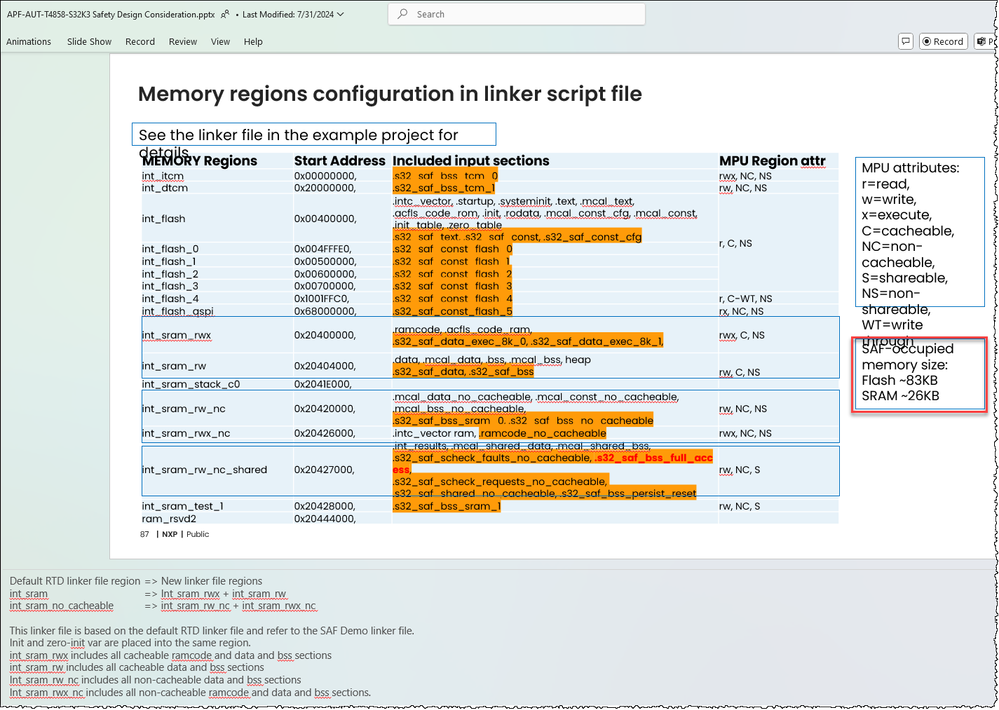999x710 pixels.
Task: Select slide title 'Memory regions configuration in linker script file'
Action: [390, 94]
